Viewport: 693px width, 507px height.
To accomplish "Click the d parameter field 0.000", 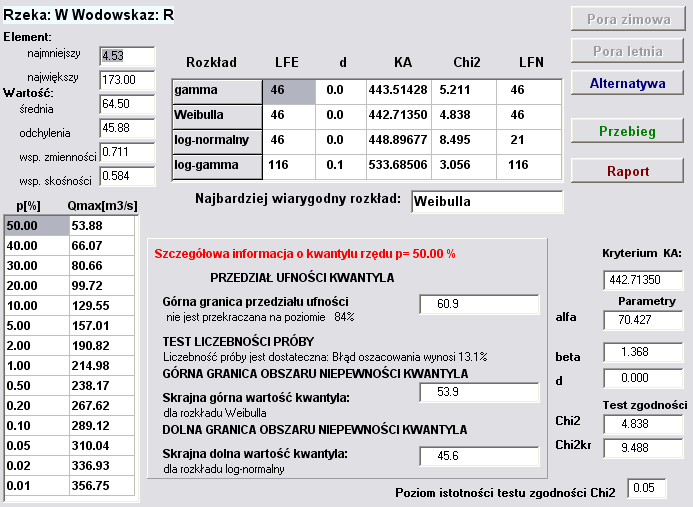I will tap(643, 378).
